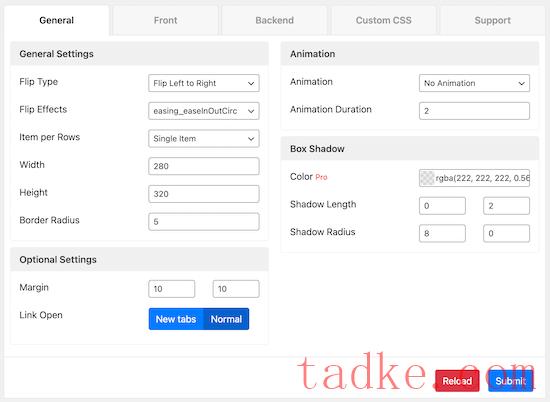This screenshot has height=402, width=550.
Task: Open the Custom CSS tab
Action: [x=384, y=20]
